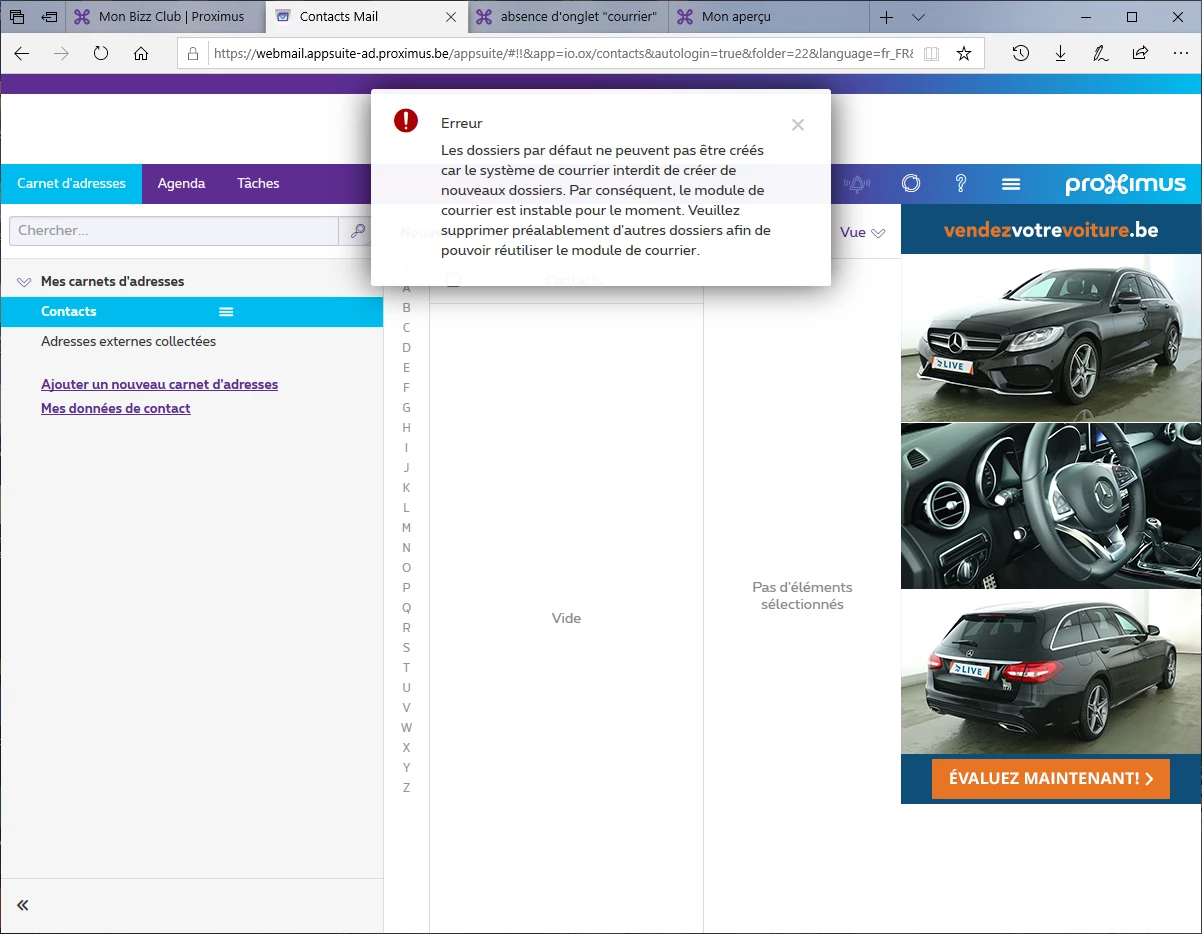The width and height of the screenshot is (1202, 934).
Task: Click Mes données de contact link
Action: 115,408
